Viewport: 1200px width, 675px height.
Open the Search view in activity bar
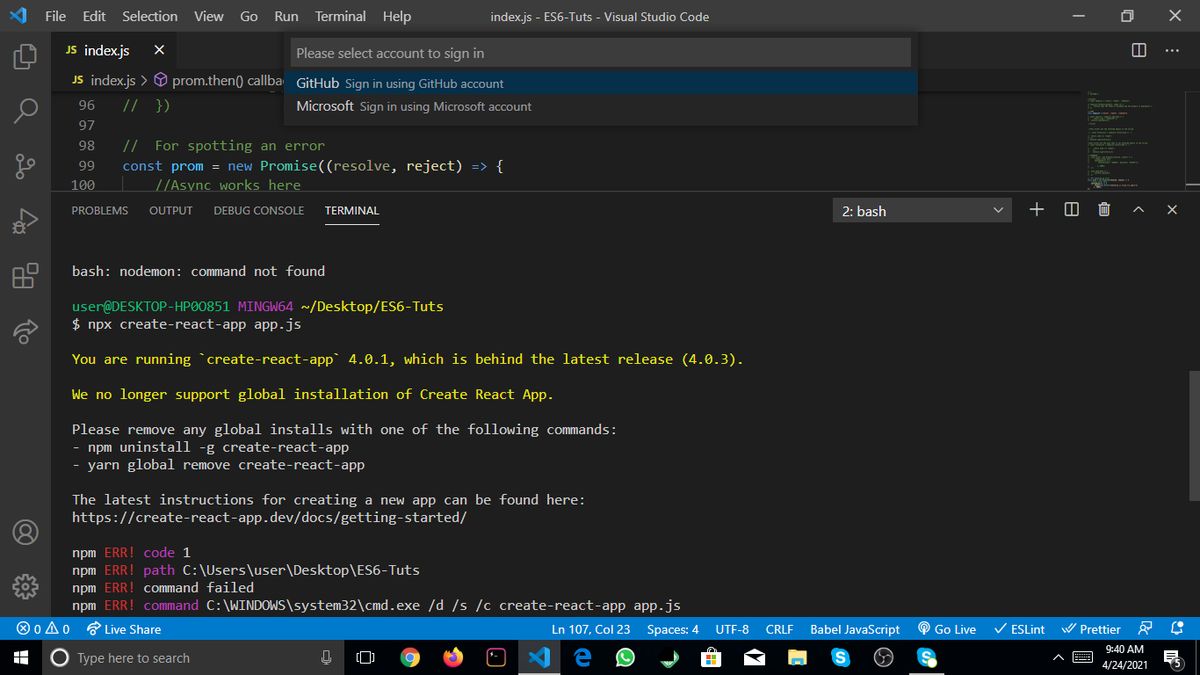26,110
